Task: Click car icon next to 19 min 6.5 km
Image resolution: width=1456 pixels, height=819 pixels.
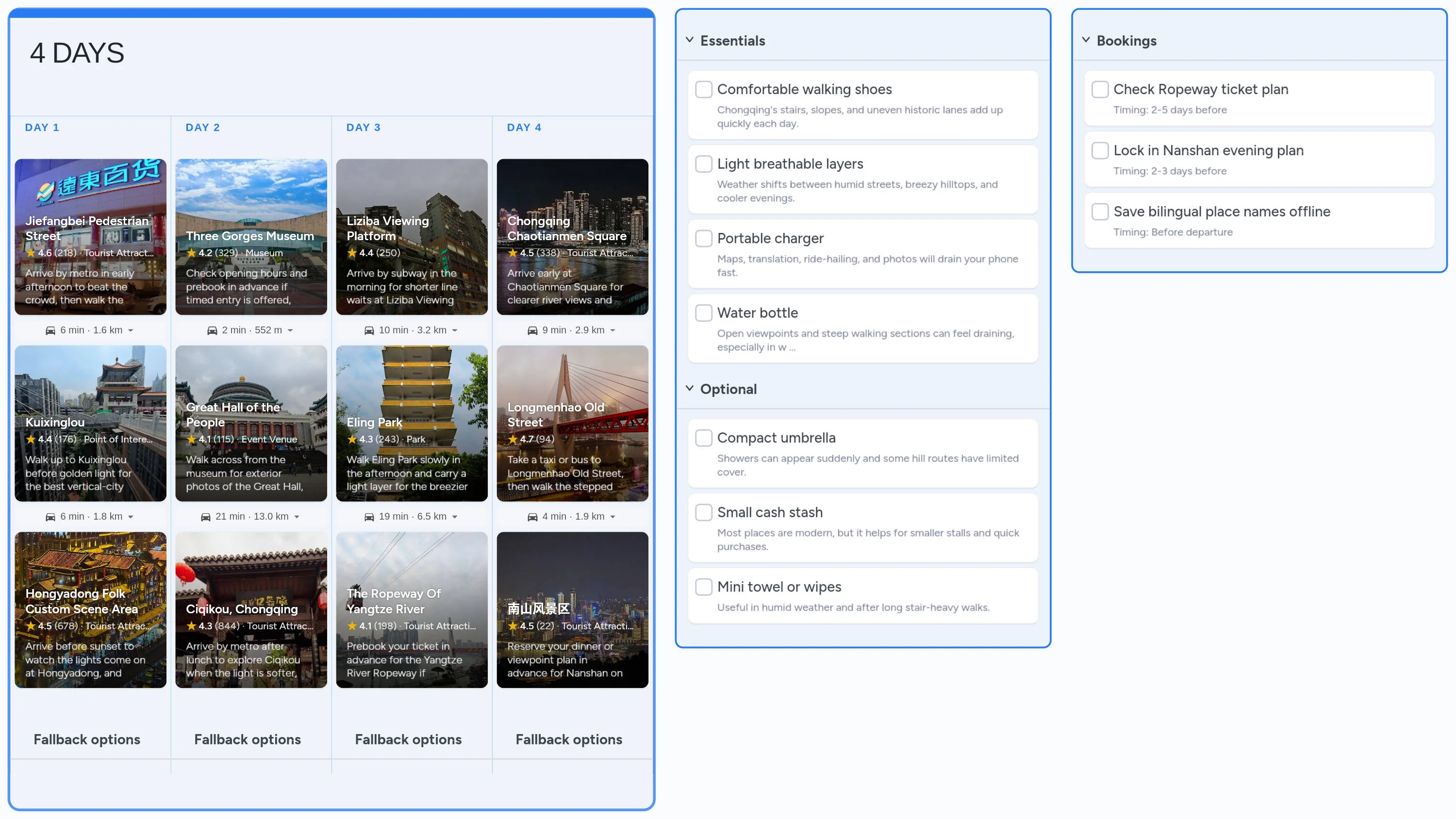Action: click(x=369, y=517)
